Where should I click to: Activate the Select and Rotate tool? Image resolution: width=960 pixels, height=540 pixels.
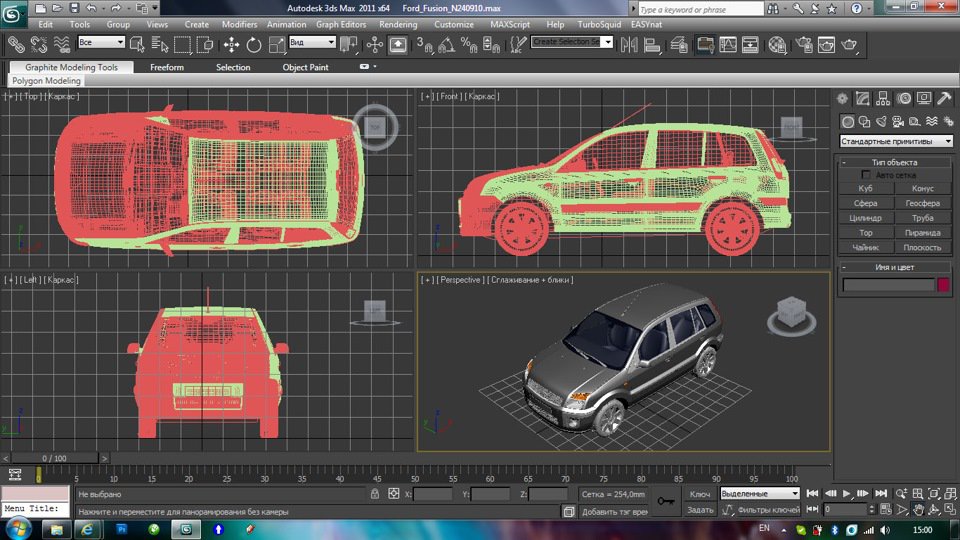point(253,44)
